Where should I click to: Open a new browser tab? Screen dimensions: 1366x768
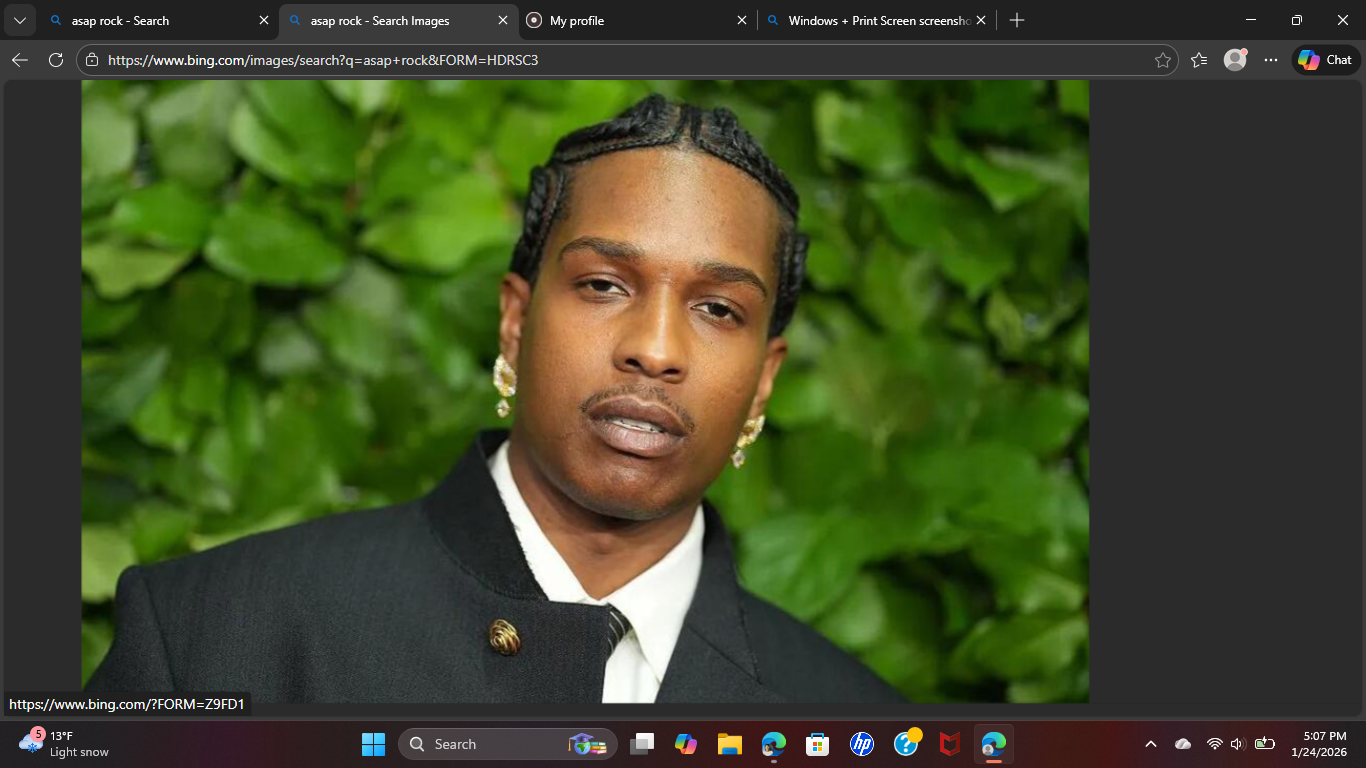click(1016, 19)
